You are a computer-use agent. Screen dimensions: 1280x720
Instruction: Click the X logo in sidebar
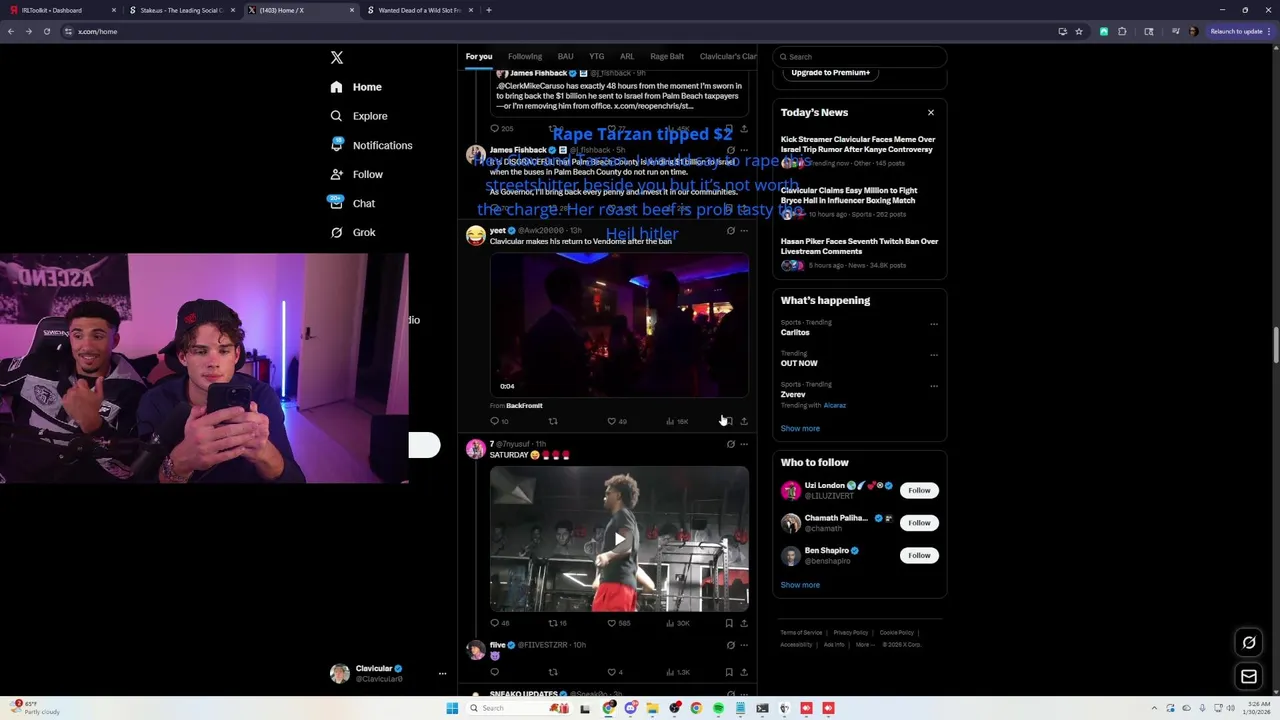coord(337,58)
